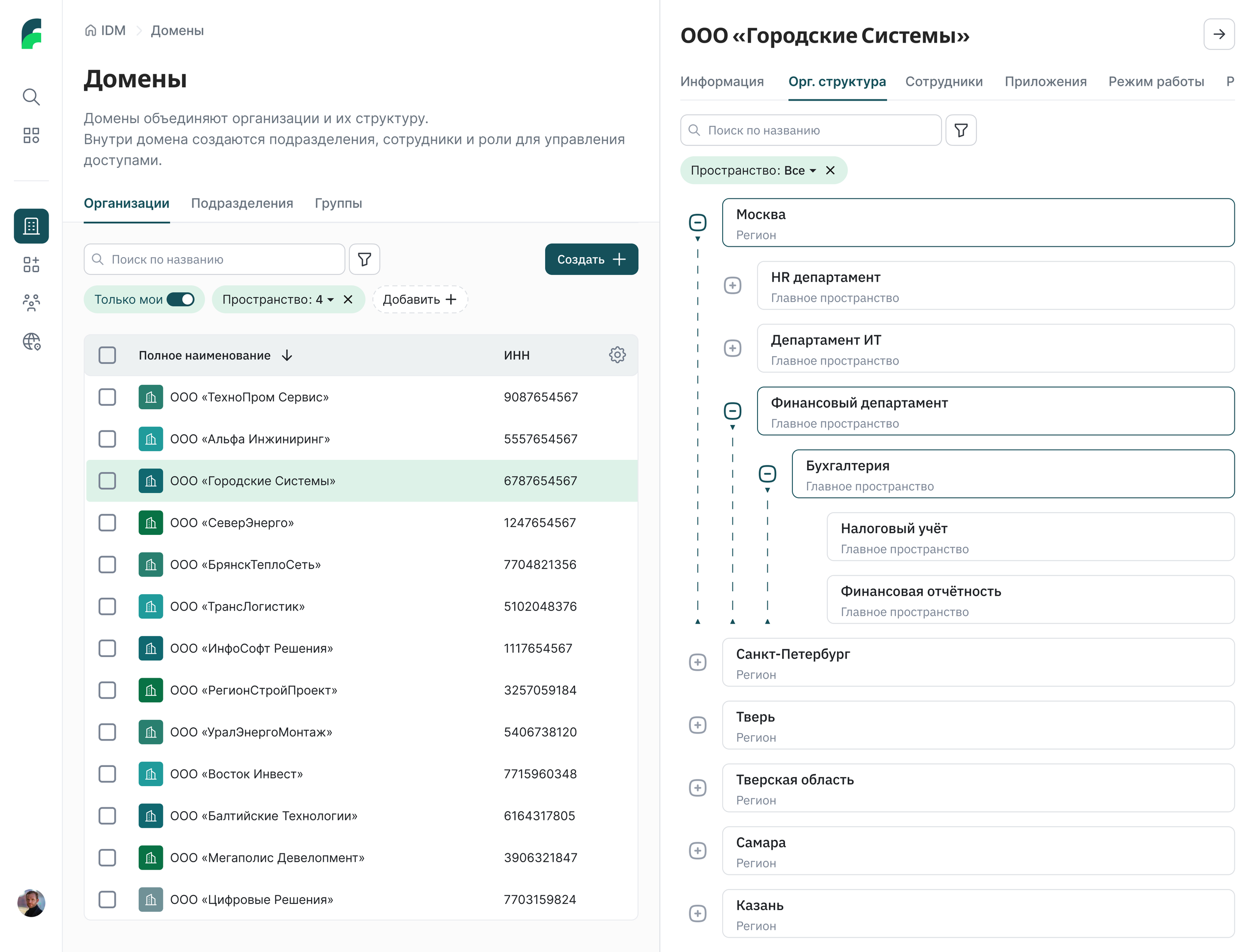The width and height of the screenshot is (1256, 952).
Task: Click the Создать button
Action: click(591, 260)
